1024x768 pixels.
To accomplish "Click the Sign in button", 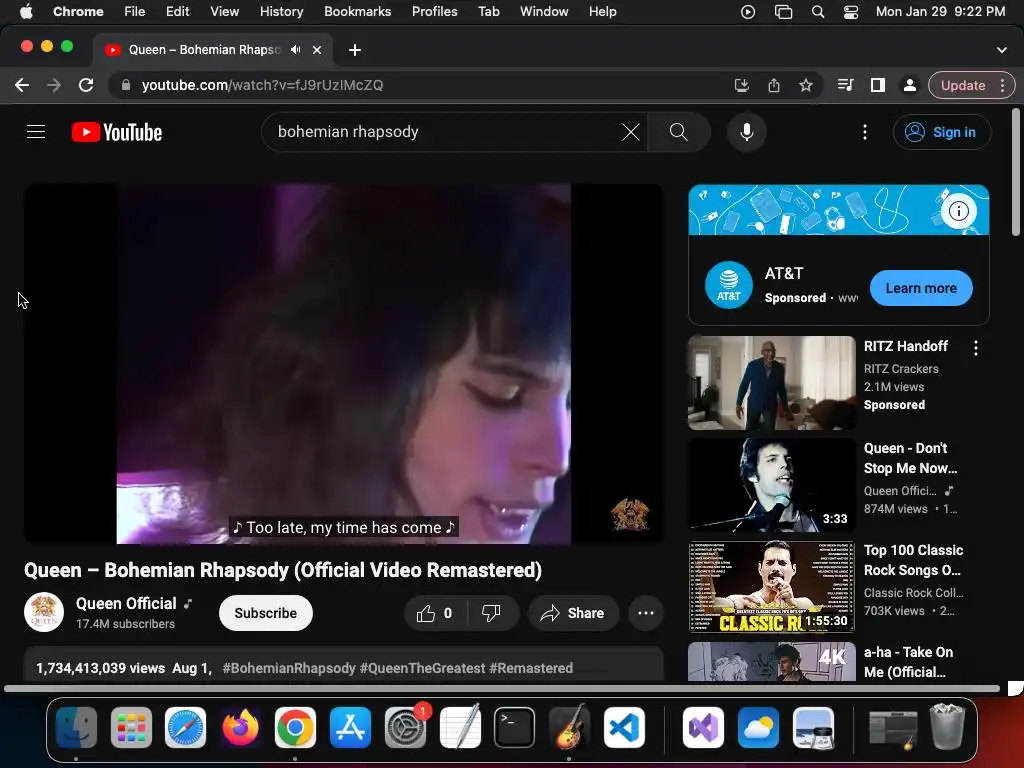I will pos(942,132).
